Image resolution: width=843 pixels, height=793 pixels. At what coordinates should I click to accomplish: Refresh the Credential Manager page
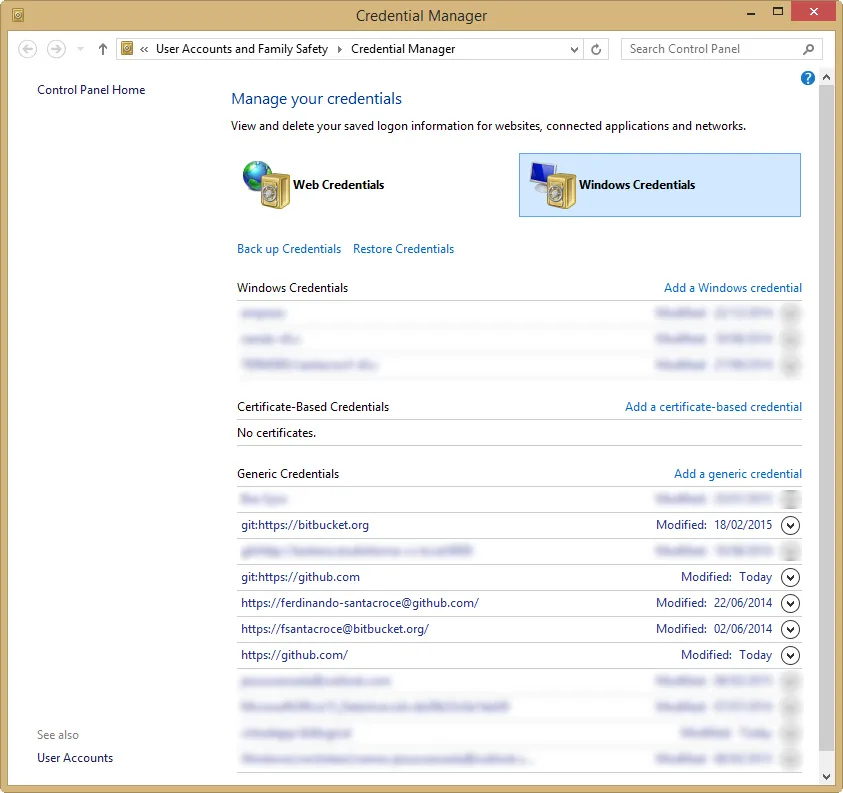596,49
